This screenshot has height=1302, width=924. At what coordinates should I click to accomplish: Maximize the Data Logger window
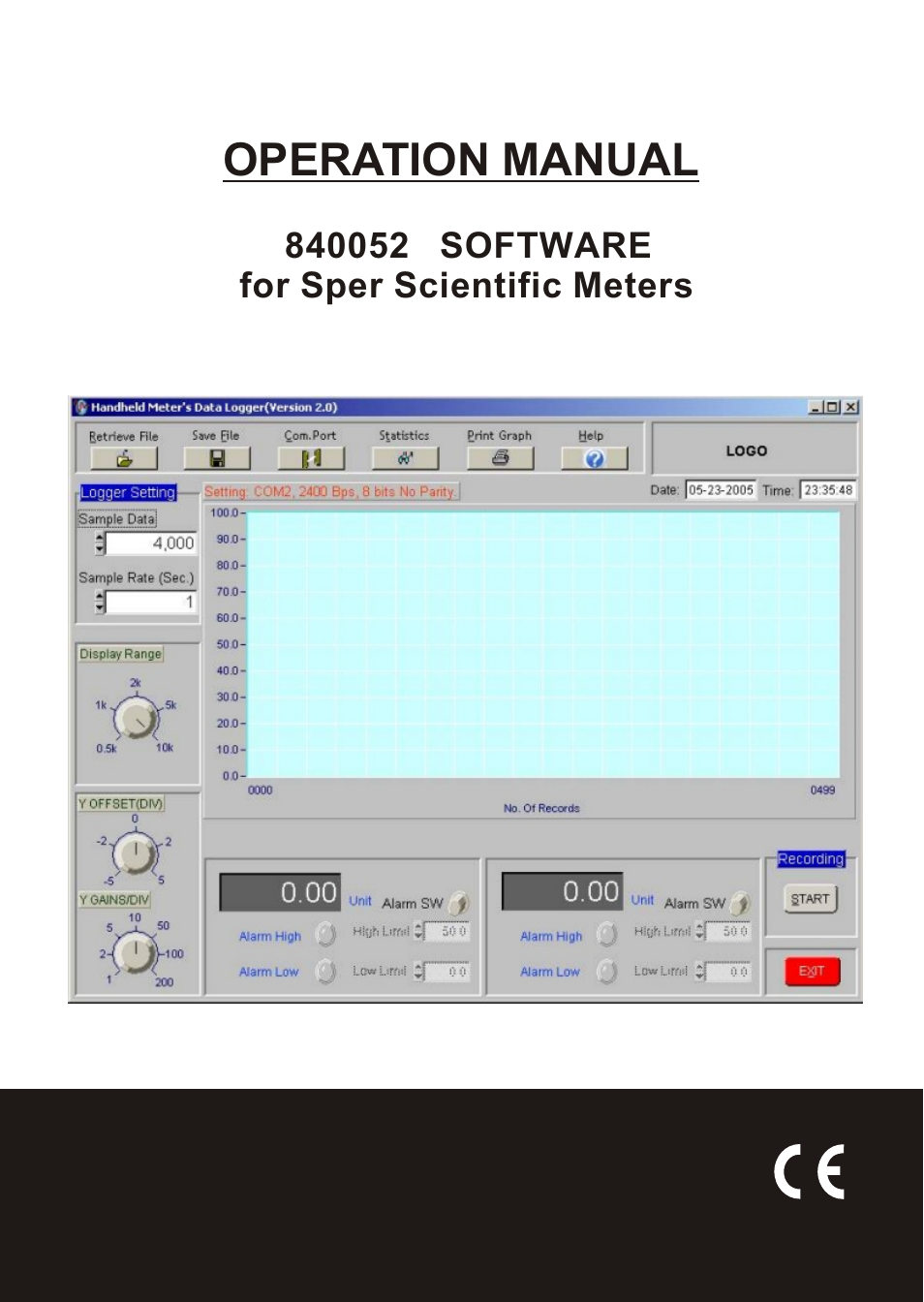click(x=832, y=408)
